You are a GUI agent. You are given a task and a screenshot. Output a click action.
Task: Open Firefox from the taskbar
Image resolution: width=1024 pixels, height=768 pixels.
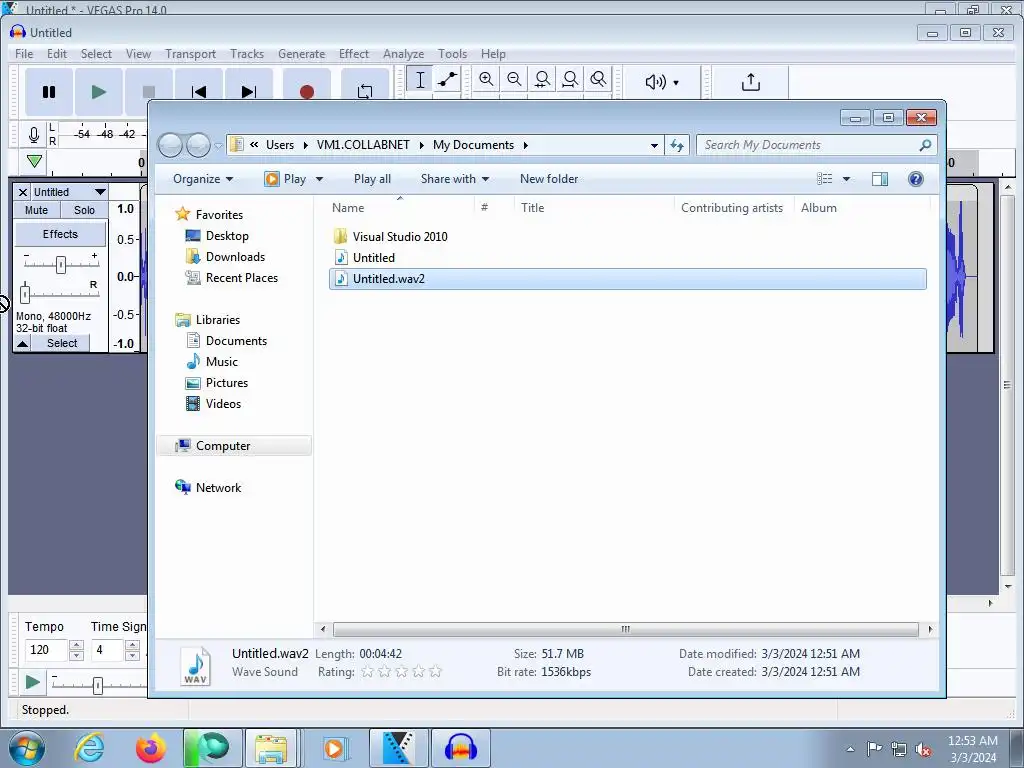pyautogui.click(x=151, y=748)
